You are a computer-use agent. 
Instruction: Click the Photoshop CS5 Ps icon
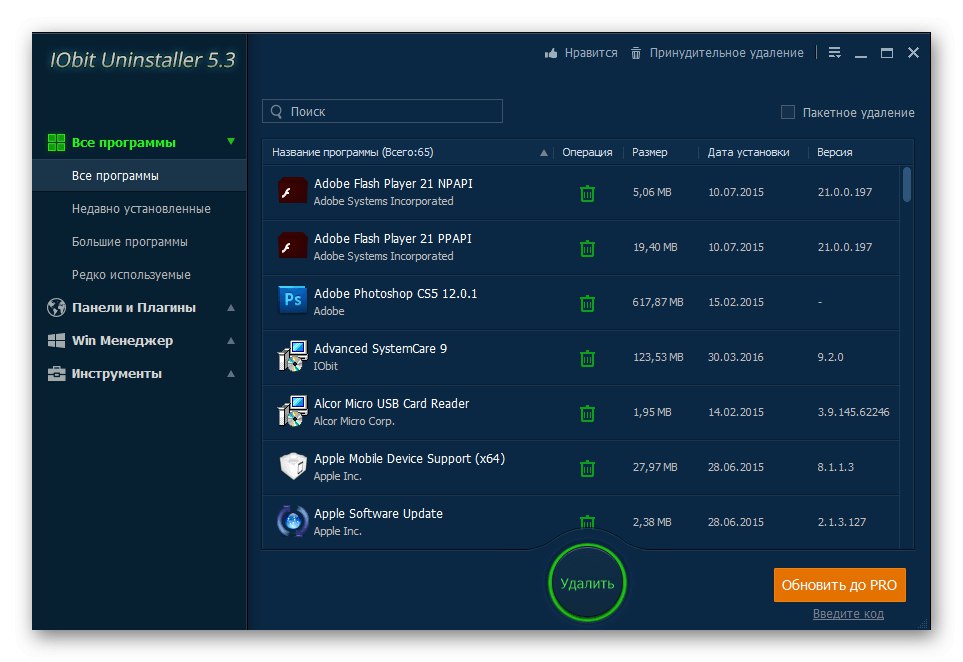(292, 300)
